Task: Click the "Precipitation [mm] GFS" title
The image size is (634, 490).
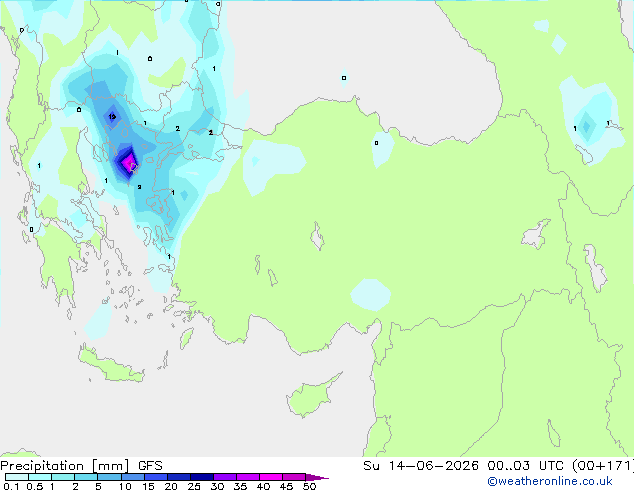Action: (81, 466)
